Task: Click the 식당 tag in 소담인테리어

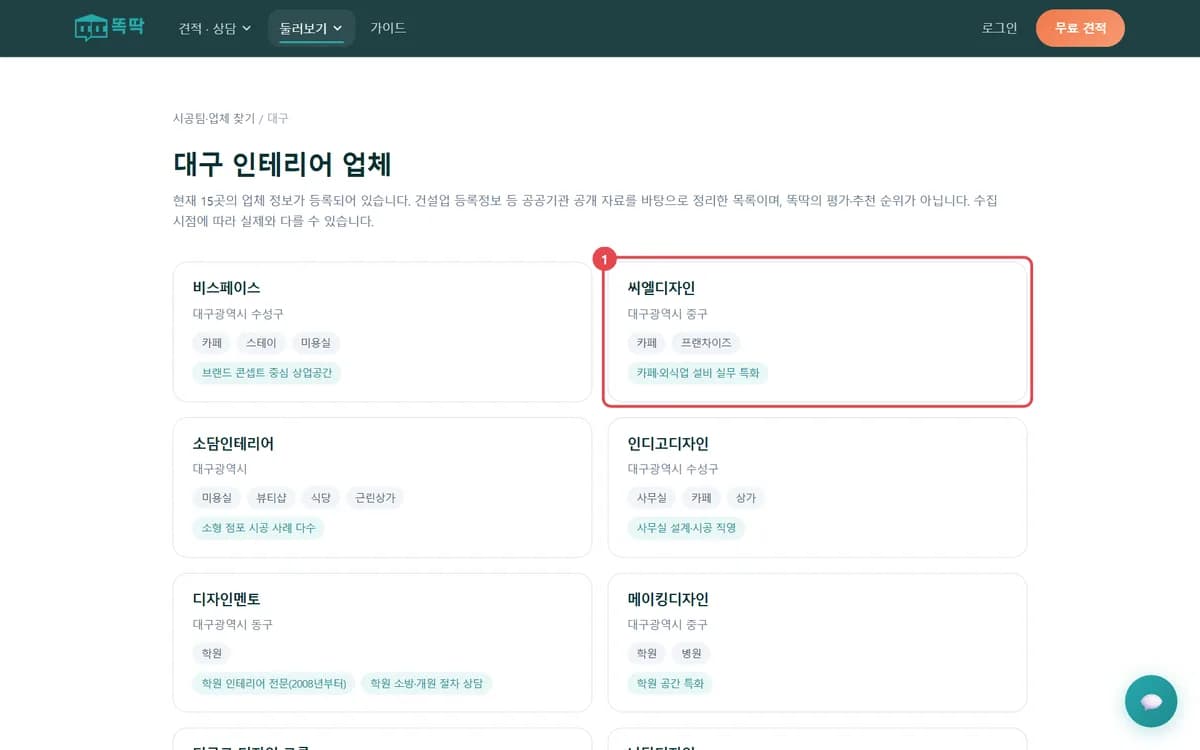Action: (320, 498)
